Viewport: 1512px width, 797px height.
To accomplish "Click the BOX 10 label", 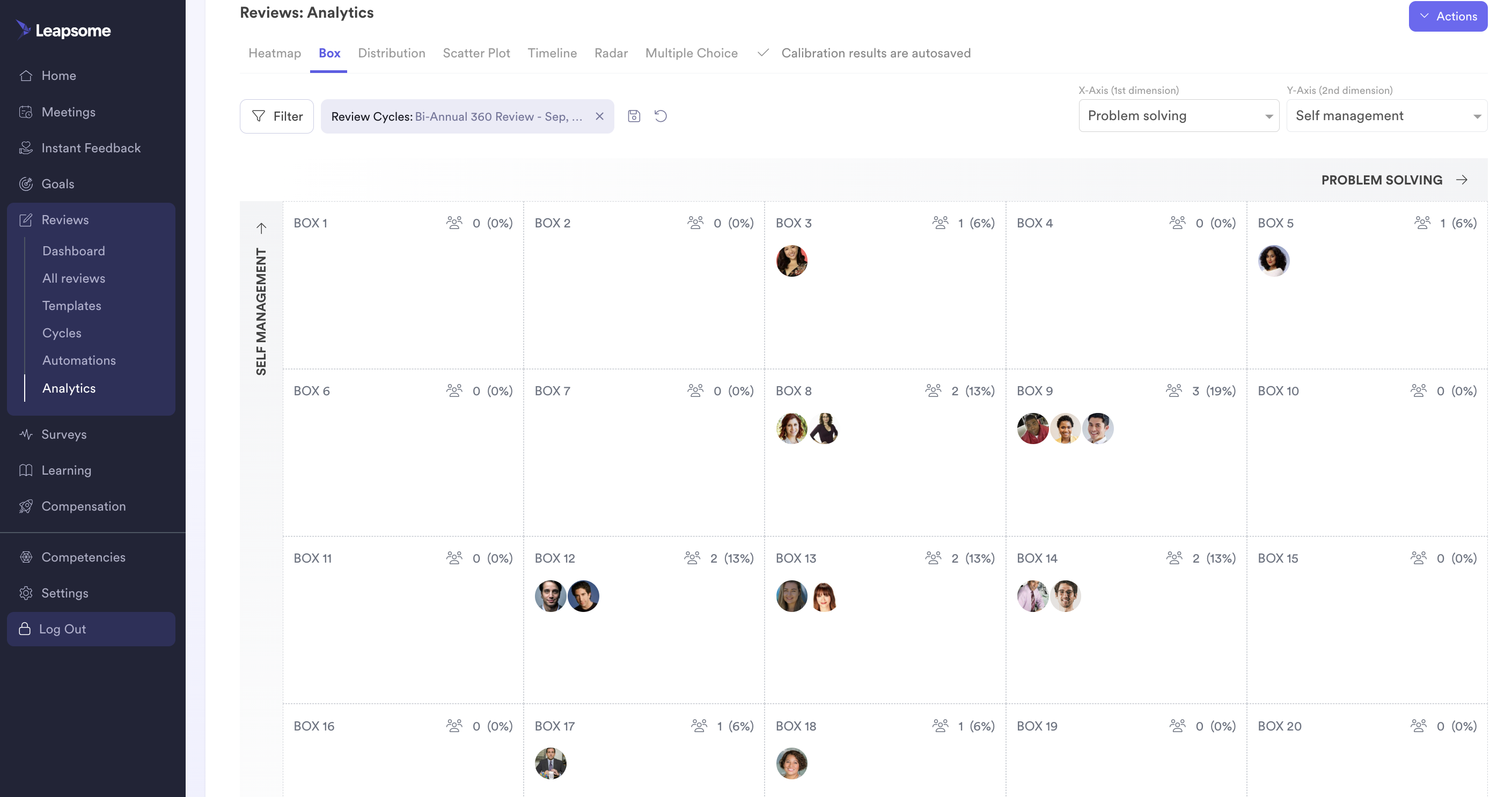I will click(x=1278, y=391).
